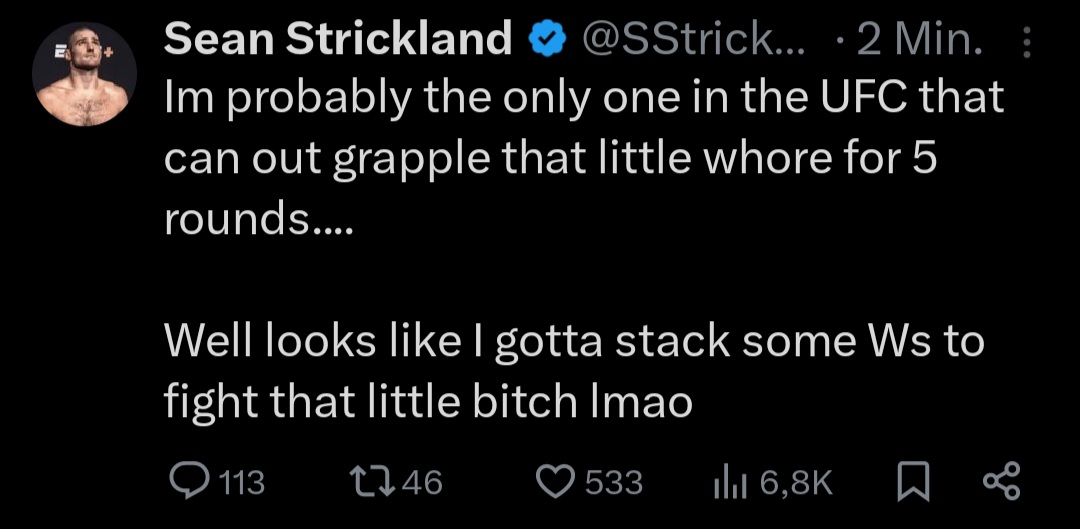Click the blue verified checkmark badge
This screenshot has height=529, width=1080.
click(x=544, y=40)
